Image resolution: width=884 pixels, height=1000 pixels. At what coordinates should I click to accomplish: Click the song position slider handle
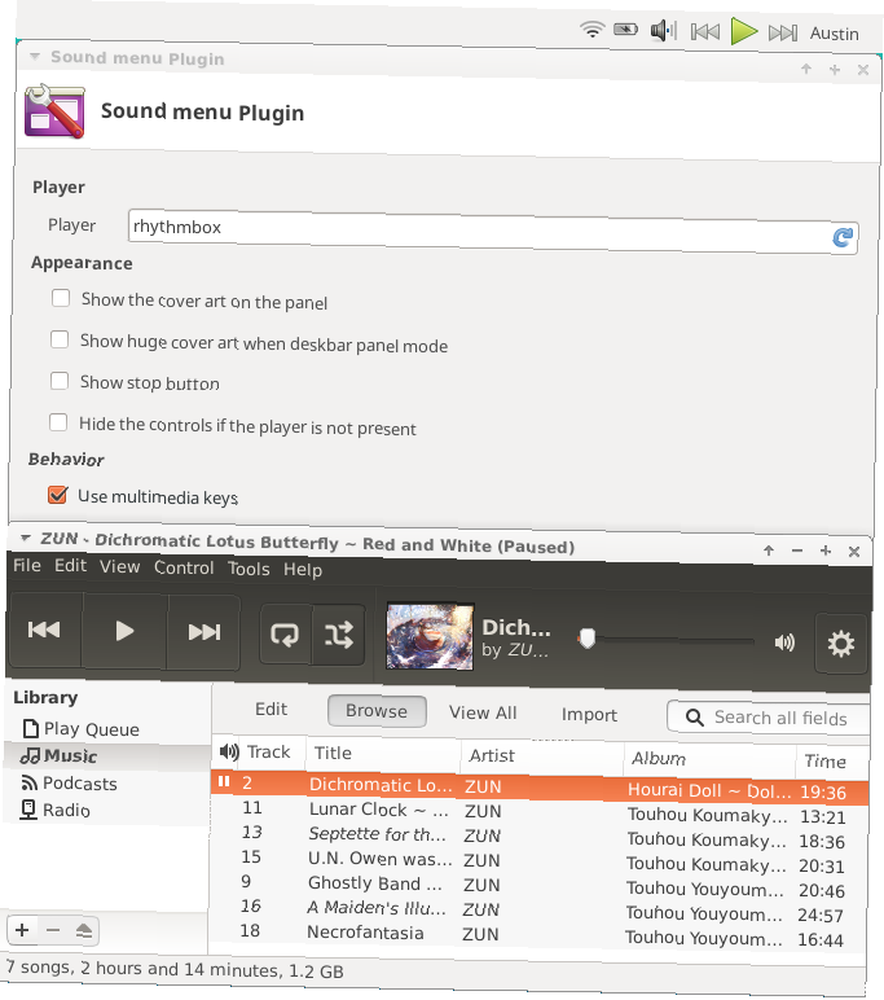click(587, 638)
